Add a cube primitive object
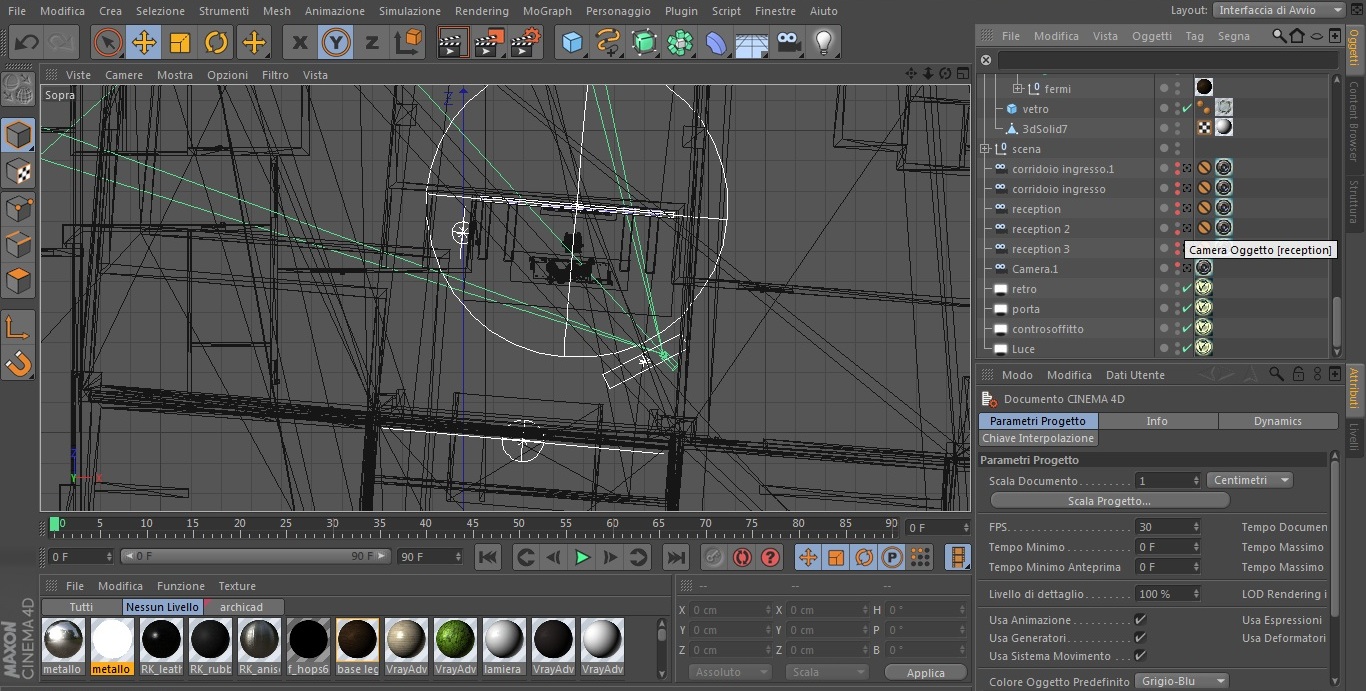The width and height of the screenshot is (1366, 691). click(x=572, y=42)
